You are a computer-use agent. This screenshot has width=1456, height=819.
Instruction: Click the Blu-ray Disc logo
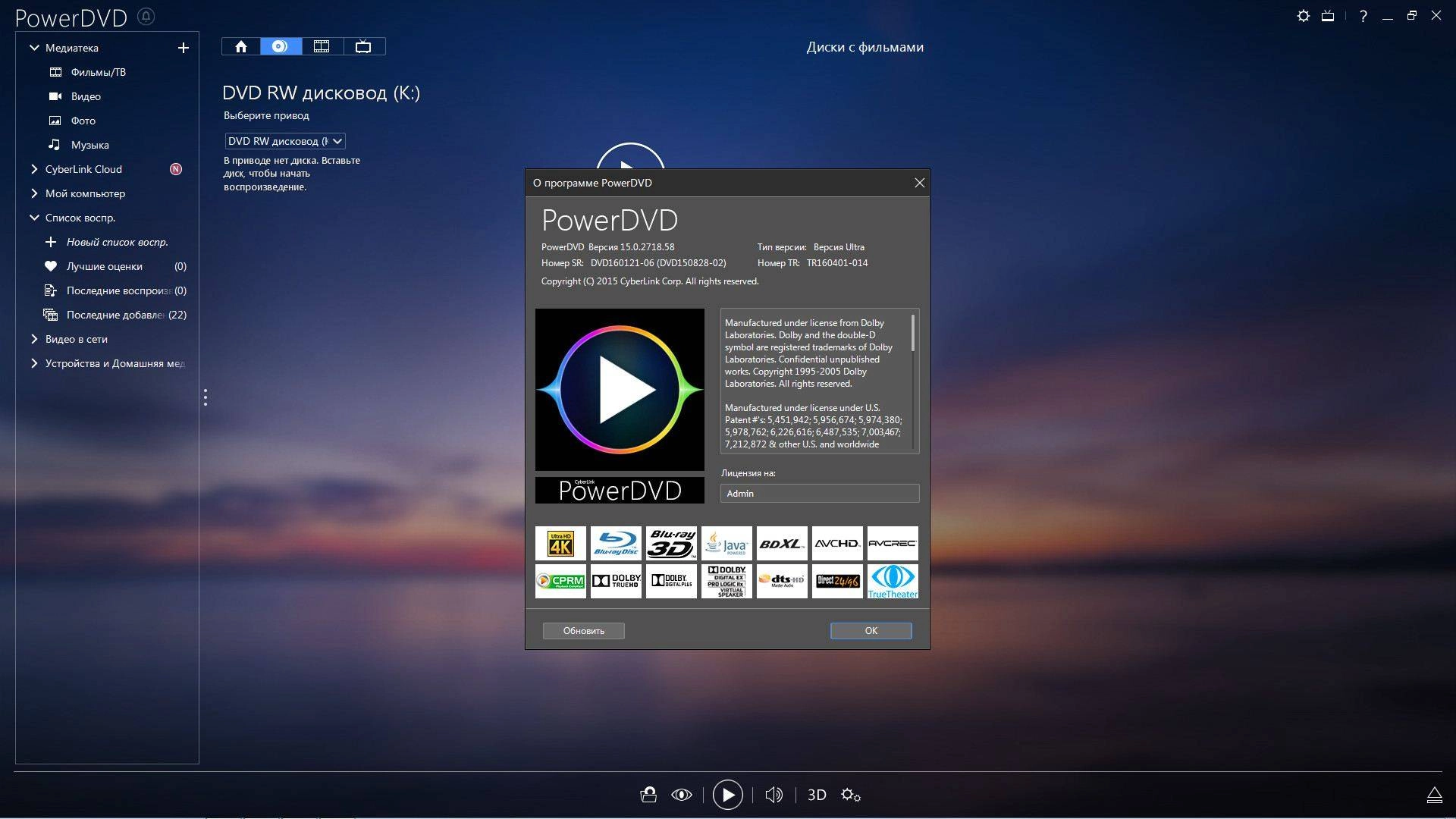coord(616,544)
